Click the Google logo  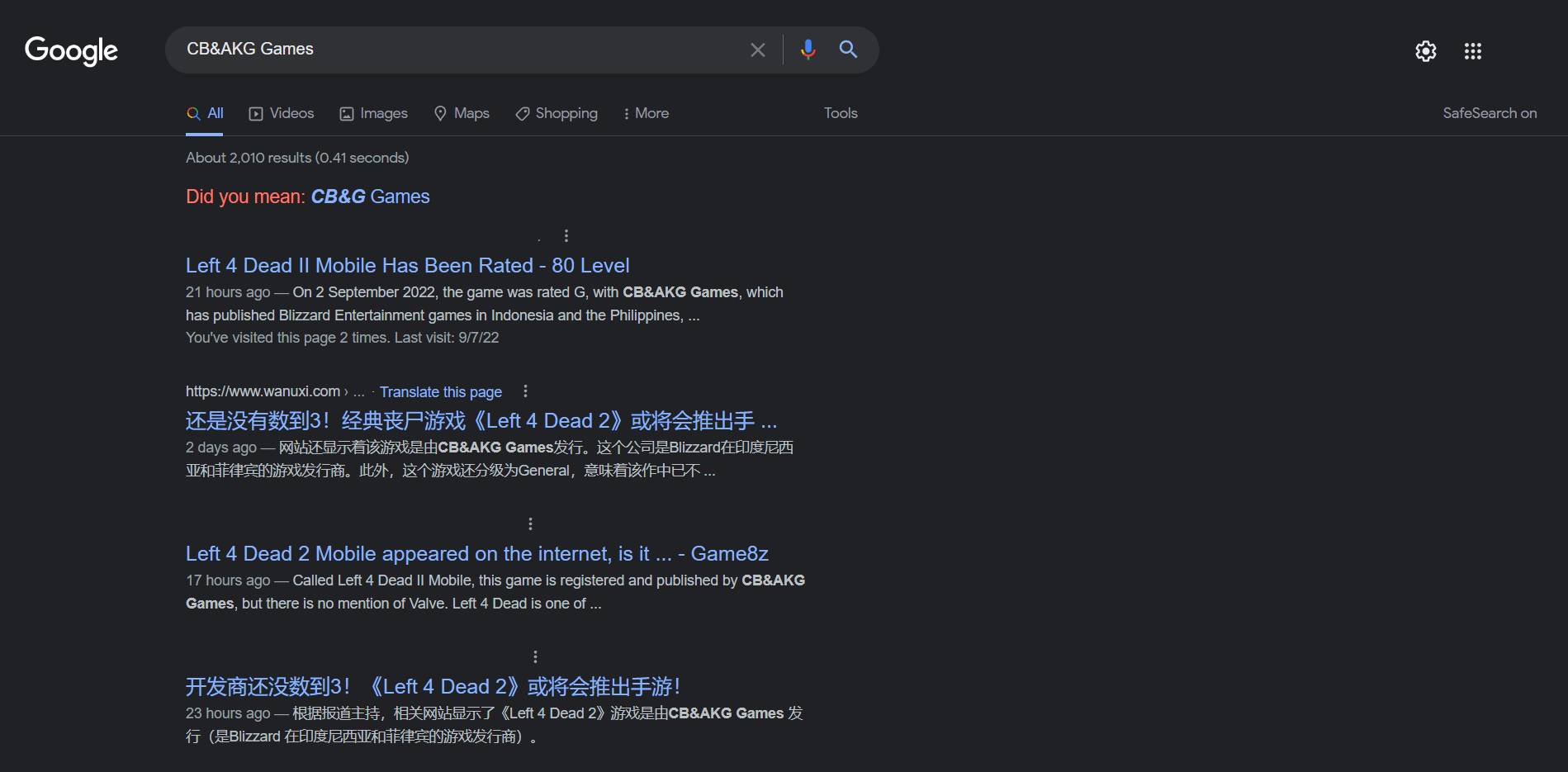point(71,50)
